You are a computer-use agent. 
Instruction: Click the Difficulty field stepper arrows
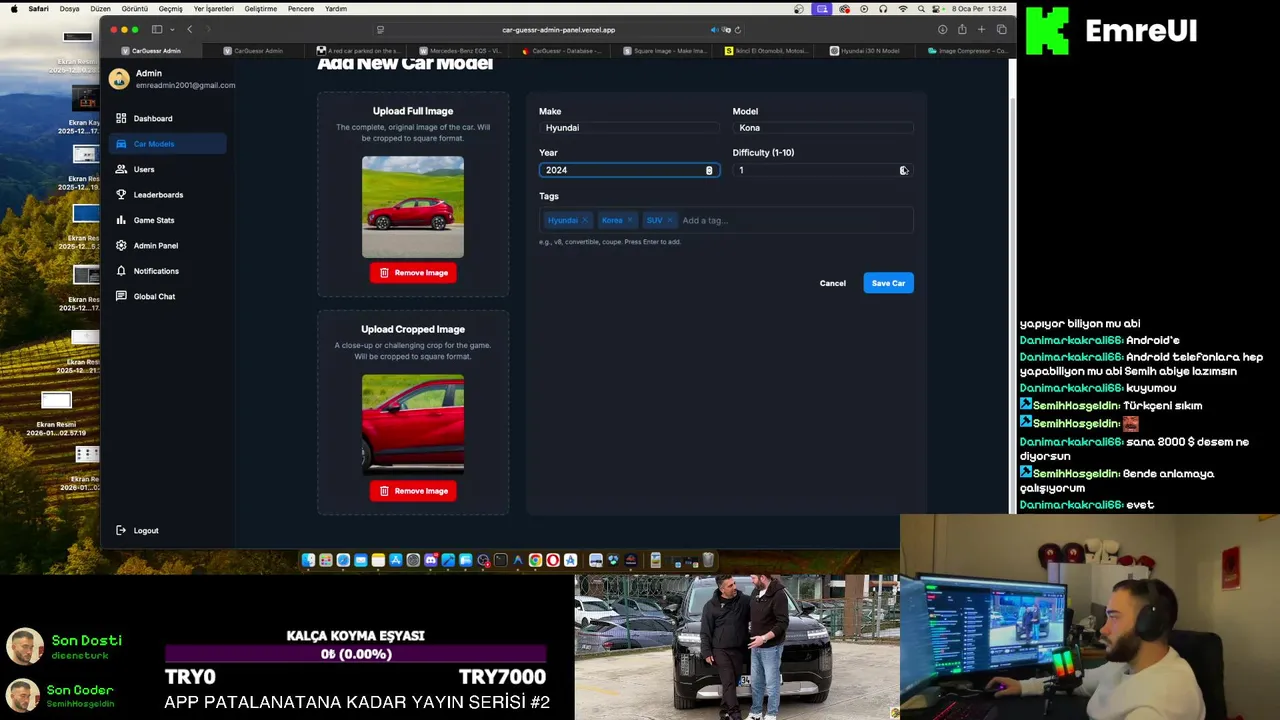pos(904,170)
